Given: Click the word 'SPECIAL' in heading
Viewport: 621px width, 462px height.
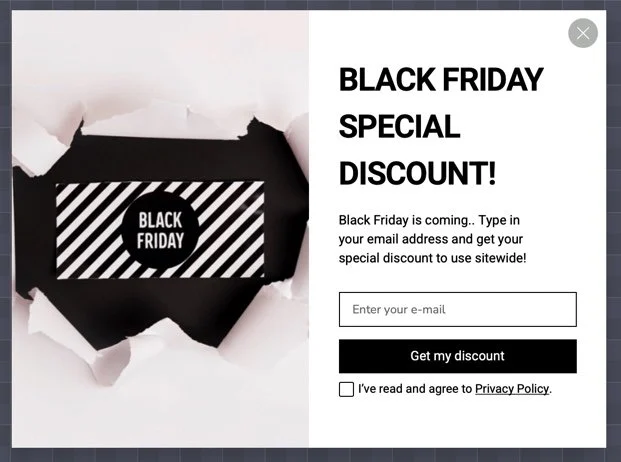Looking at the screenshot, I should [399, 127].
